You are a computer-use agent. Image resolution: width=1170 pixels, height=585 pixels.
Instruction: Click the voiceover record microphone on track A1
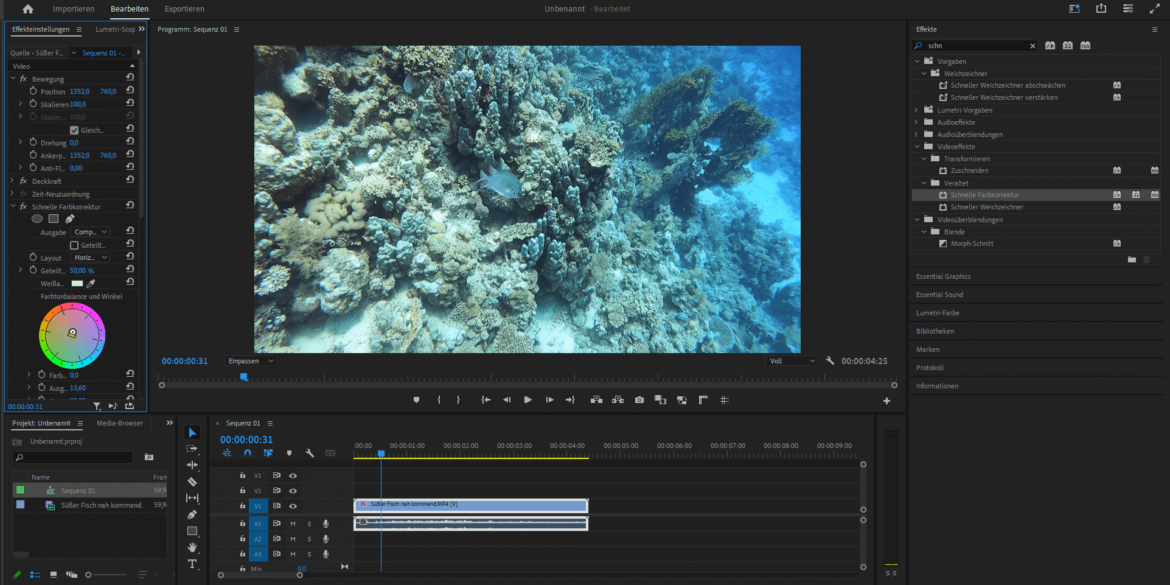pyautogui.click(x=326, y=524)
